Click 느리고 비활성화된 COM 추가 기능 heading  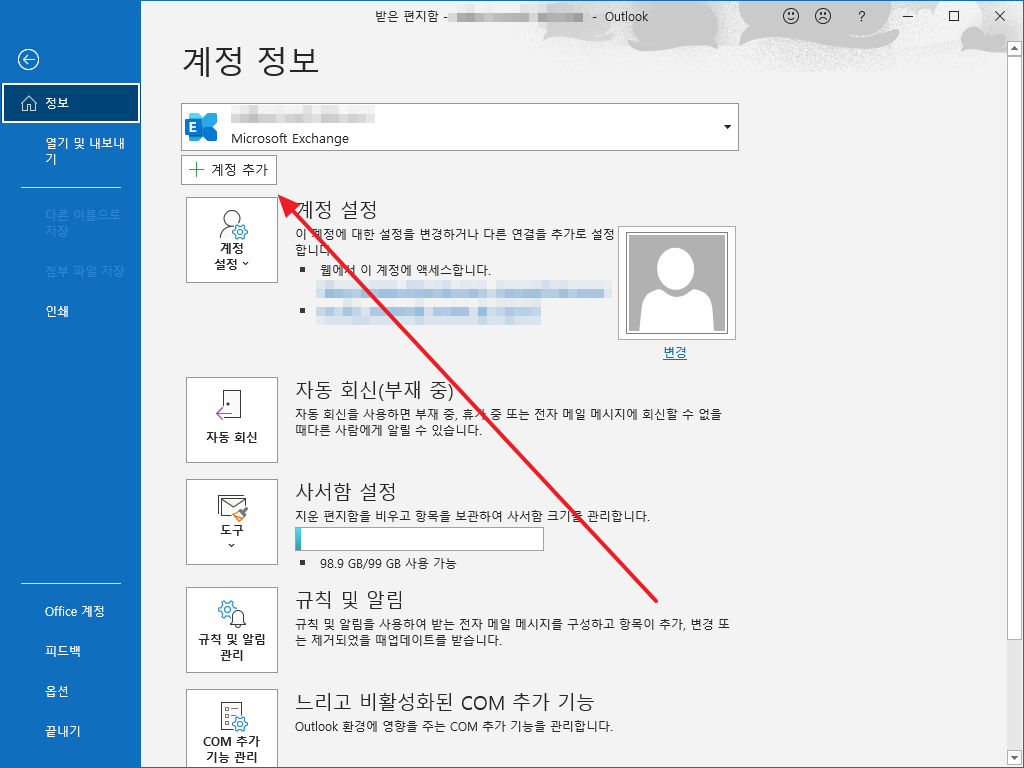point(445,702)
